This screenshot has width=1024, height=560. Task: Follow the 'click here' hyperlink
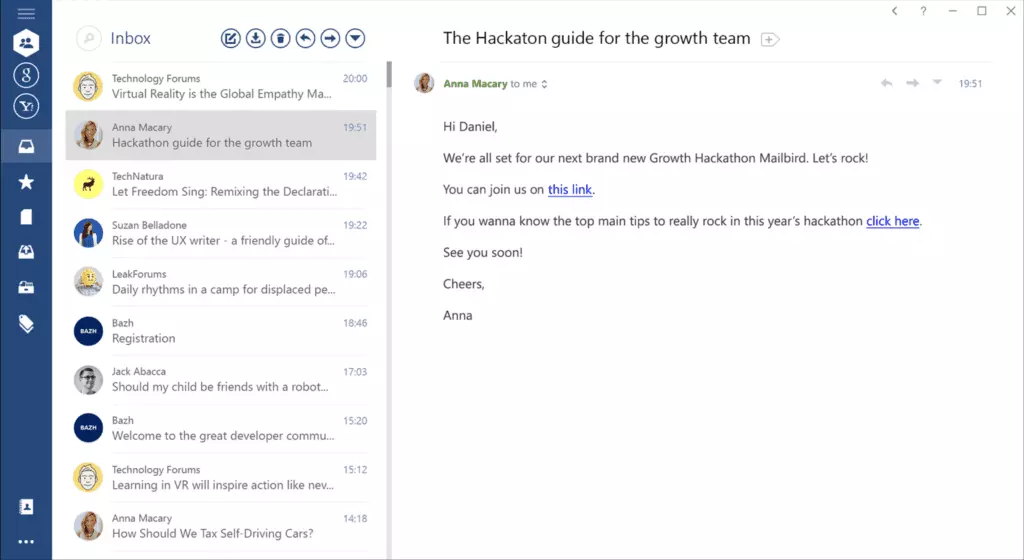893,221
